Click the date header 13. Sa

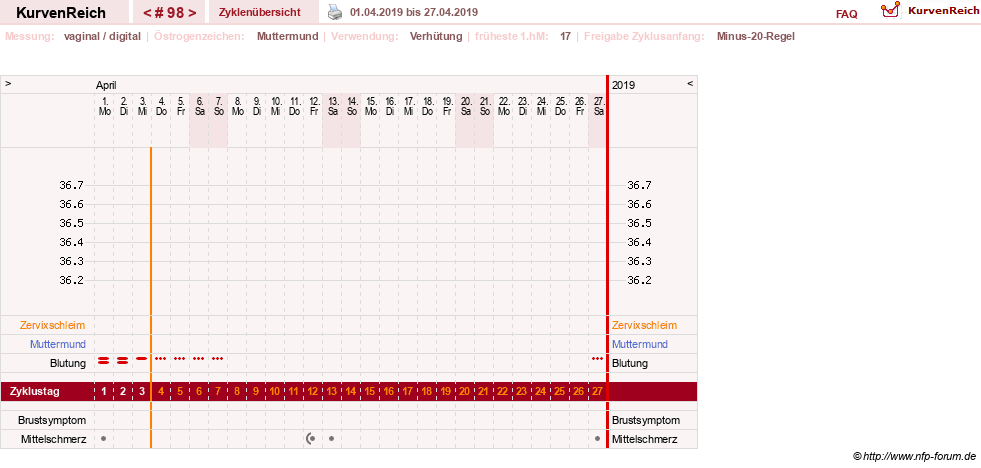pyautogui.click(x=333, y=106)
